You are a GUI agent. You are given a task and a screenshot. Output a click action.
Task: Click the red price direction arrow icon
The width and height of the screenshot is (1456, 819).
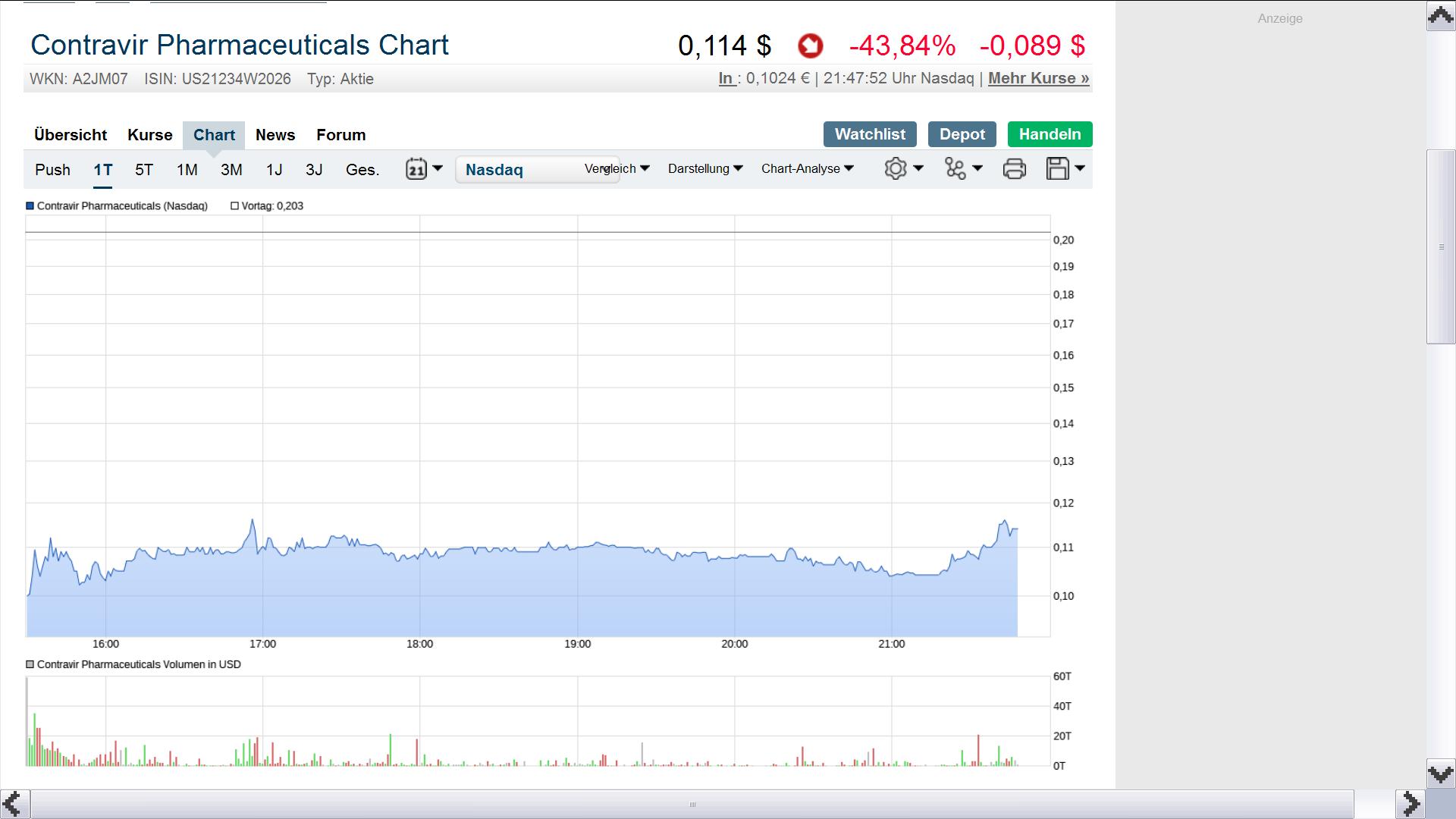810,46
